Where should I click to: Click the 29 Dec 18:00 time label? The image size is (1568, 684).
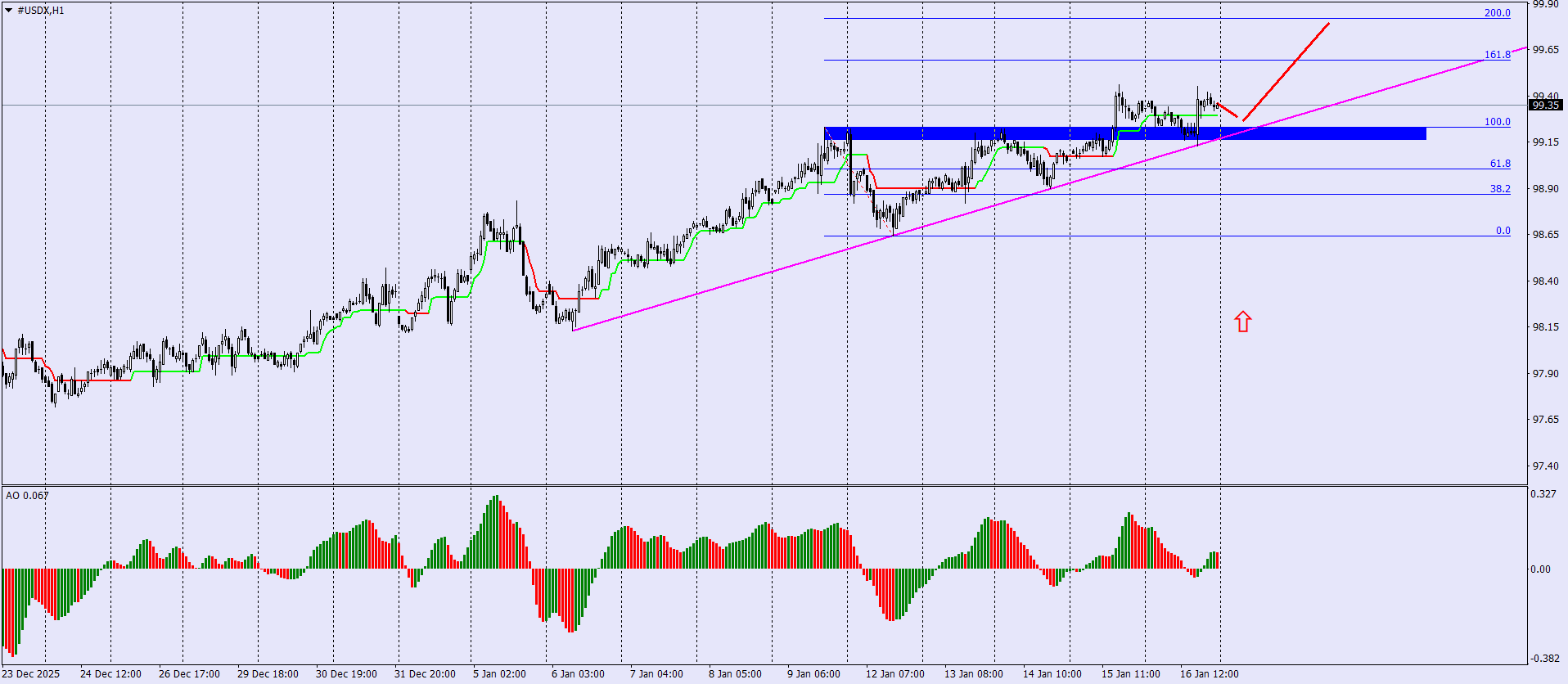[268, 674]
